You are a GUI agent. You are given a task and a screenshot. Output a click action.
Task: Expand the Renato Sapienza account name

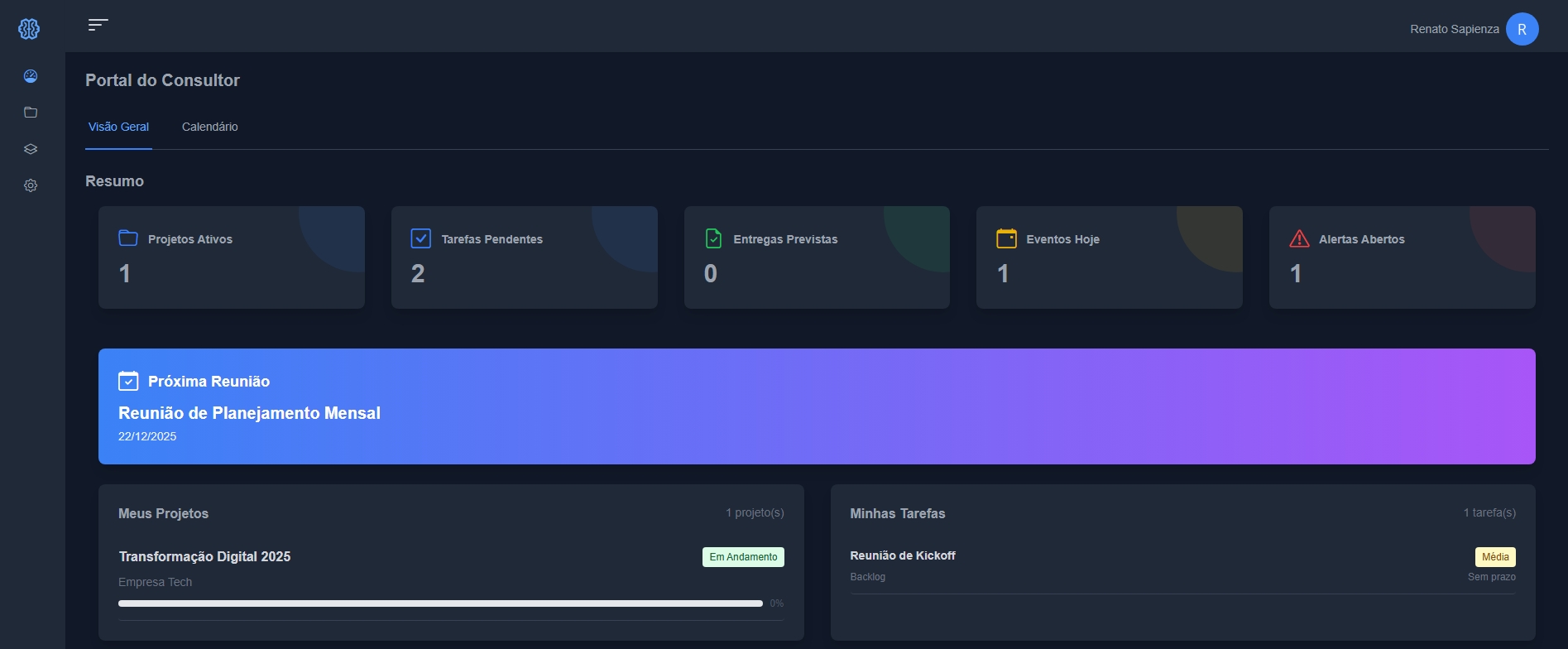point(1454,29)
